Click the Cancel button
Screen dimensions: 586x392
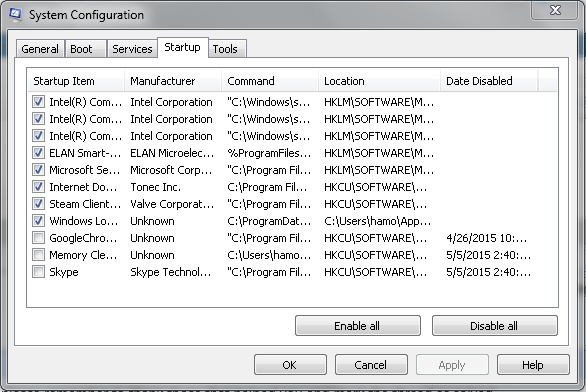coord(371,365)
